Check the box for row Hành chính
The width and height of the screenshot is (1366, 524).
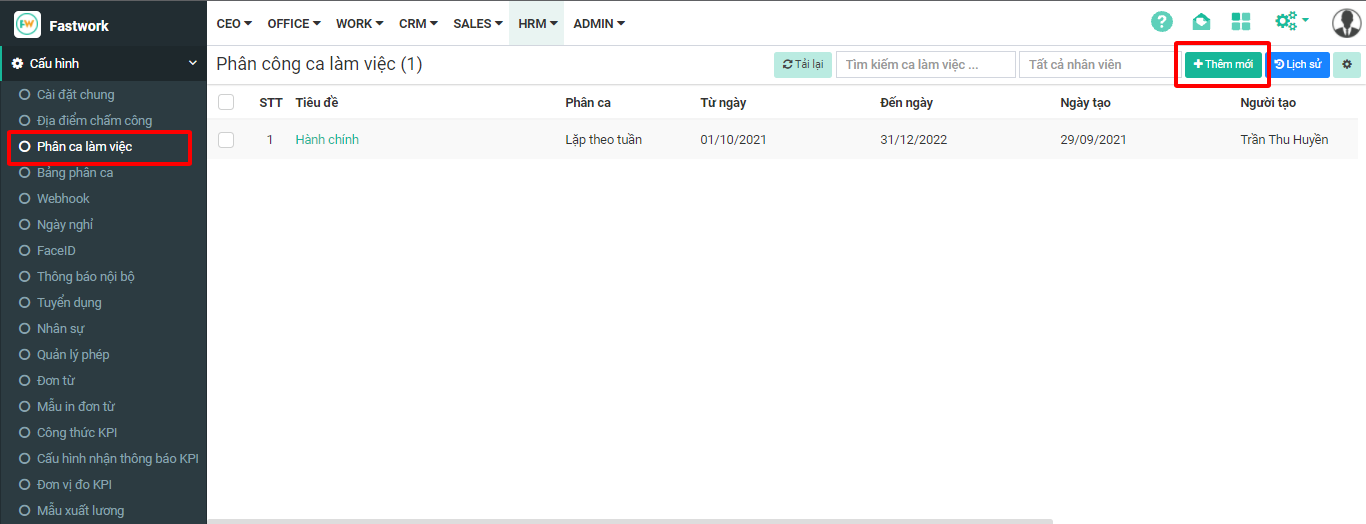[x=226, y=140]
